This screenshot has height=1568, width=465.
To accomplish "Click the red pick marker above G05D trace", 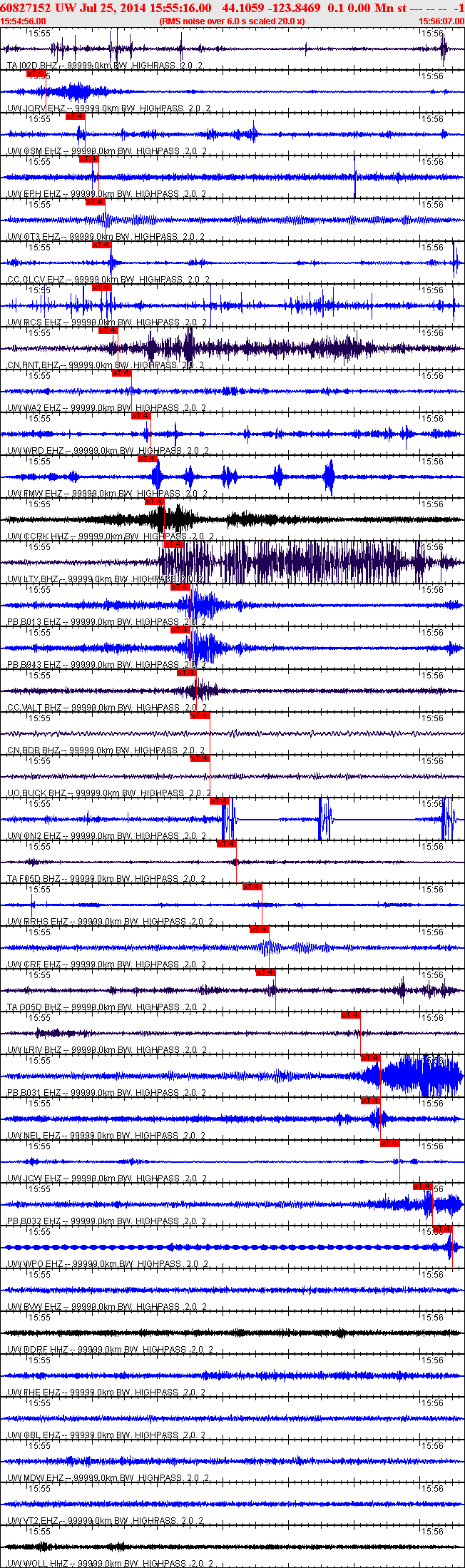I will click(x=266, y=972).
